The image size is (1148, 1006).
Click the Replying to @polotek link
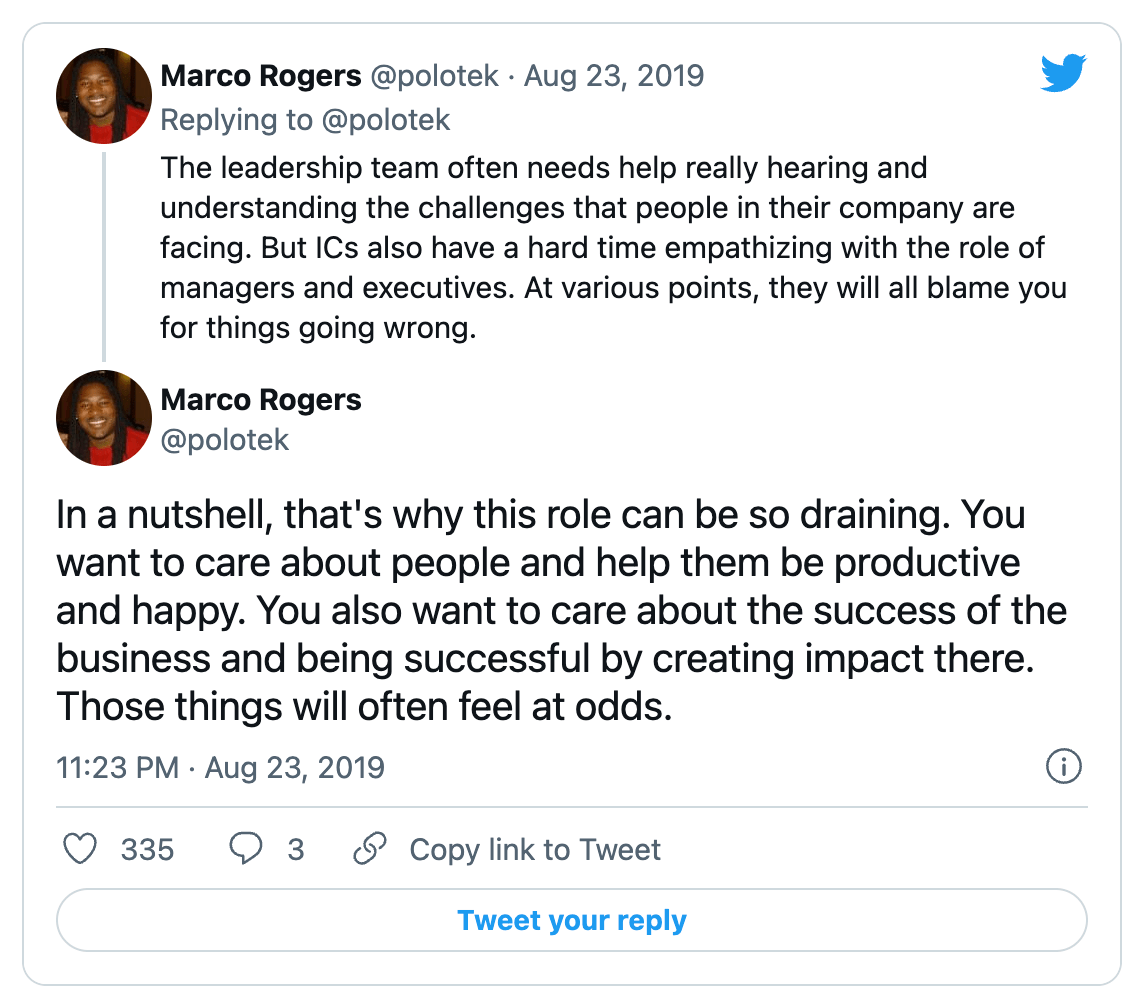(x=305, y=120)
